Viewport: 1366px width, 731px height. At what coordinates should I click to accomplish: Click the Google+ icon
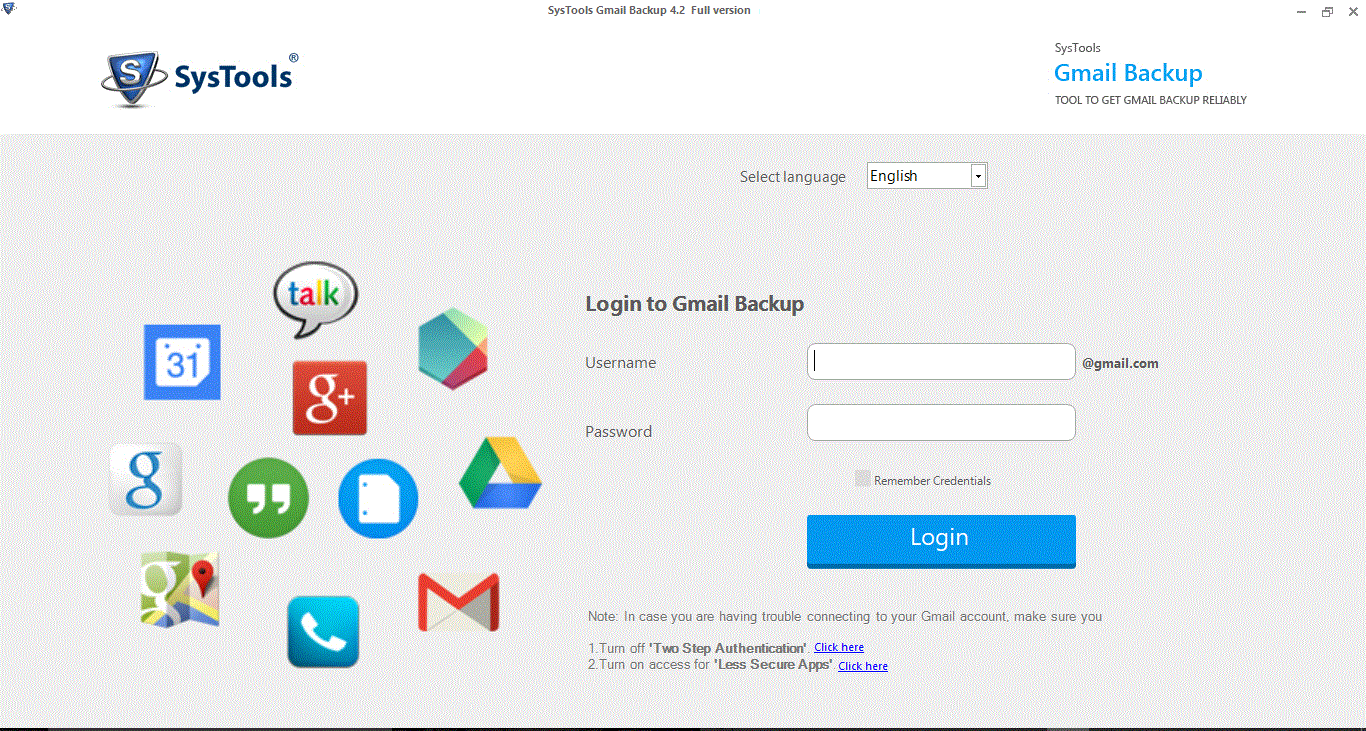(x=329, y=397)
